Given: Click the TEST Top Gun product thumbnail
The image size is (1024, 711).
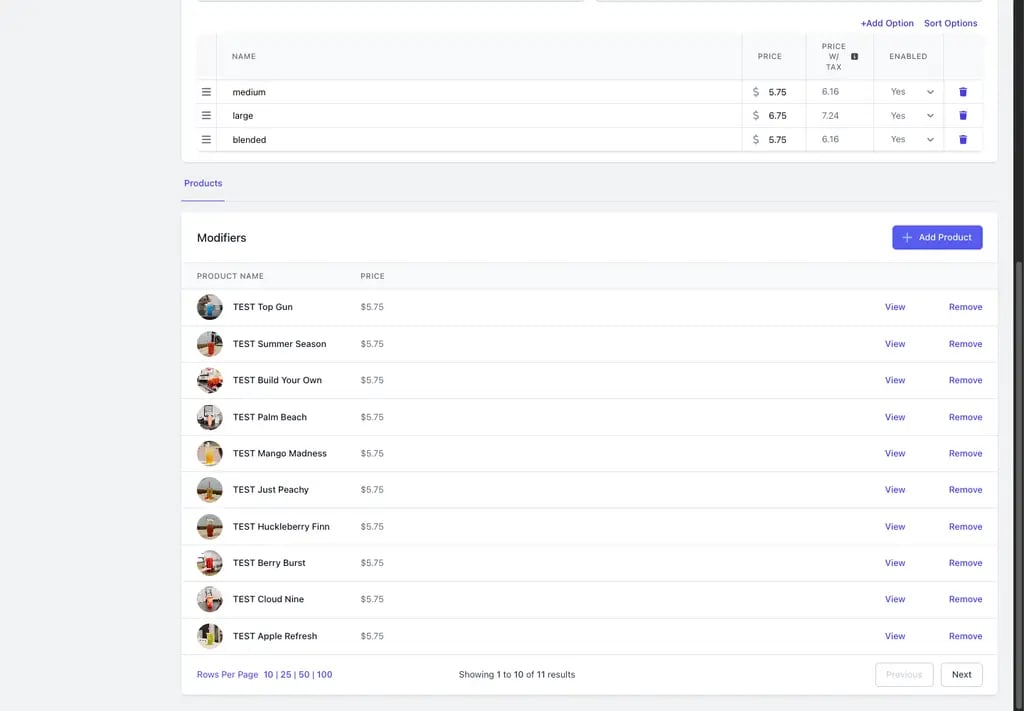Looking at the screenshot, I should click(210, 307).
